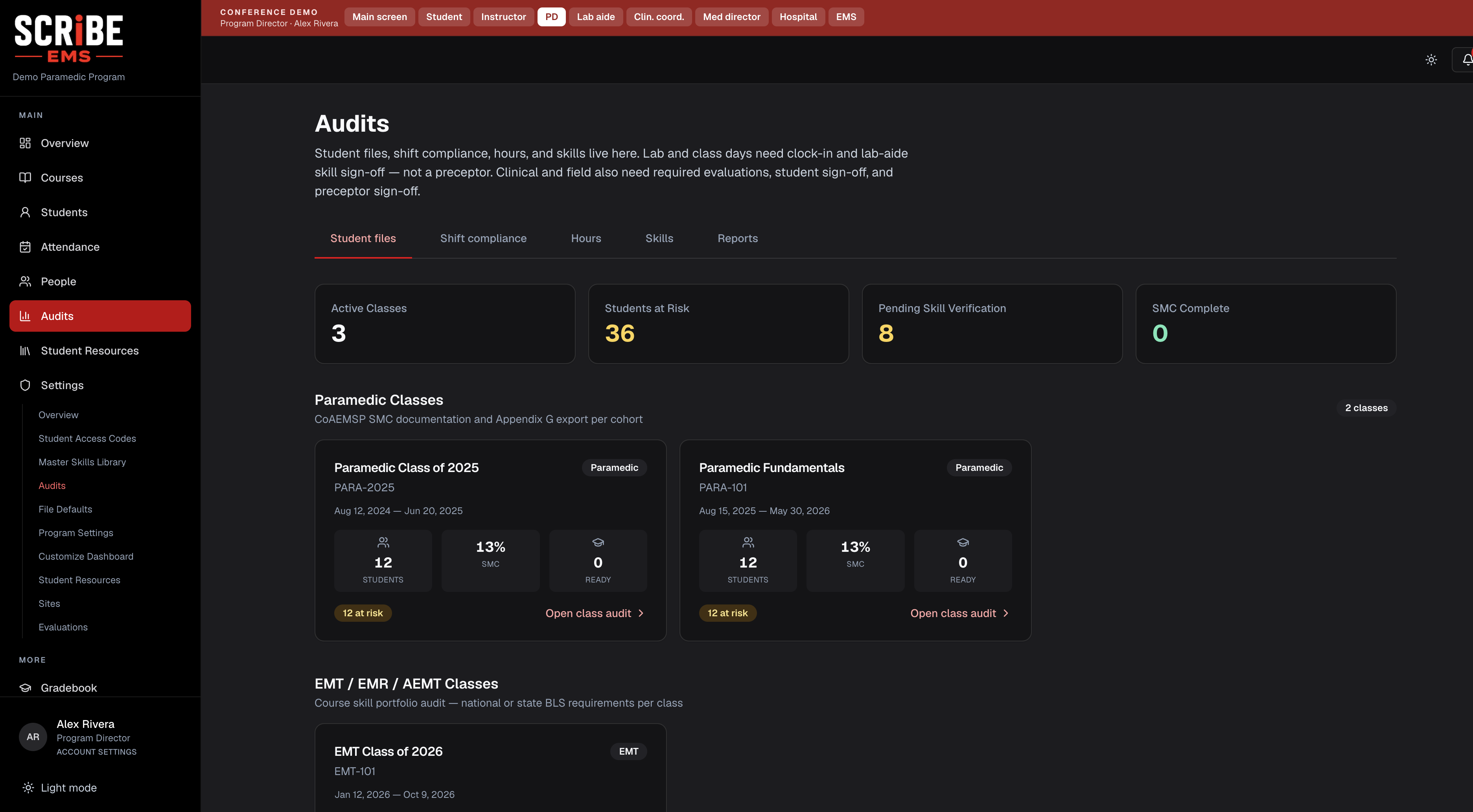Click the sun theme icon in top bar
This screenshot has width=1473, height=812.
[1431, 59]
